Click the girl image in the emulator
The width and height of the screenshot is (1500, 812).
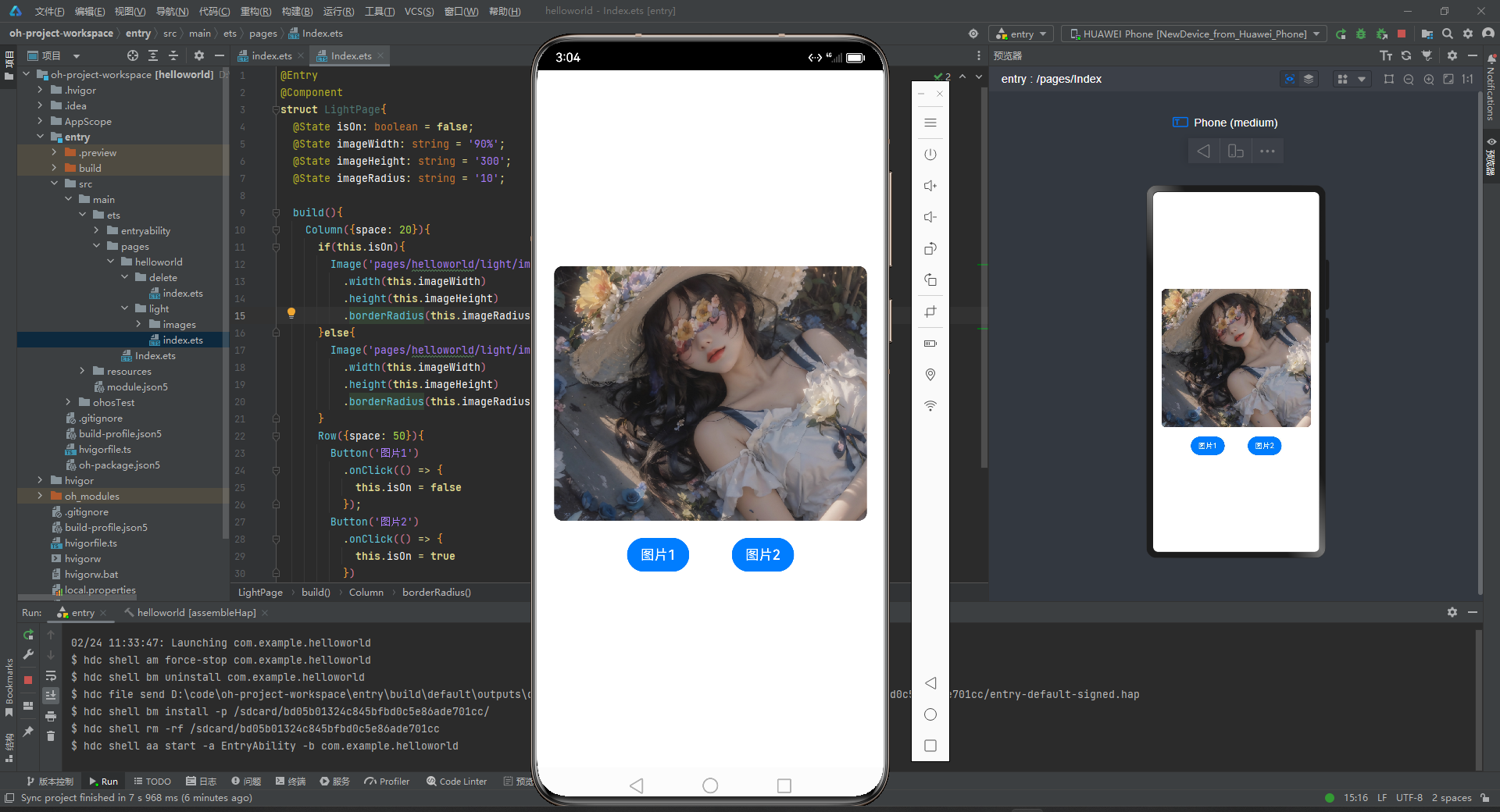point(710,393)
